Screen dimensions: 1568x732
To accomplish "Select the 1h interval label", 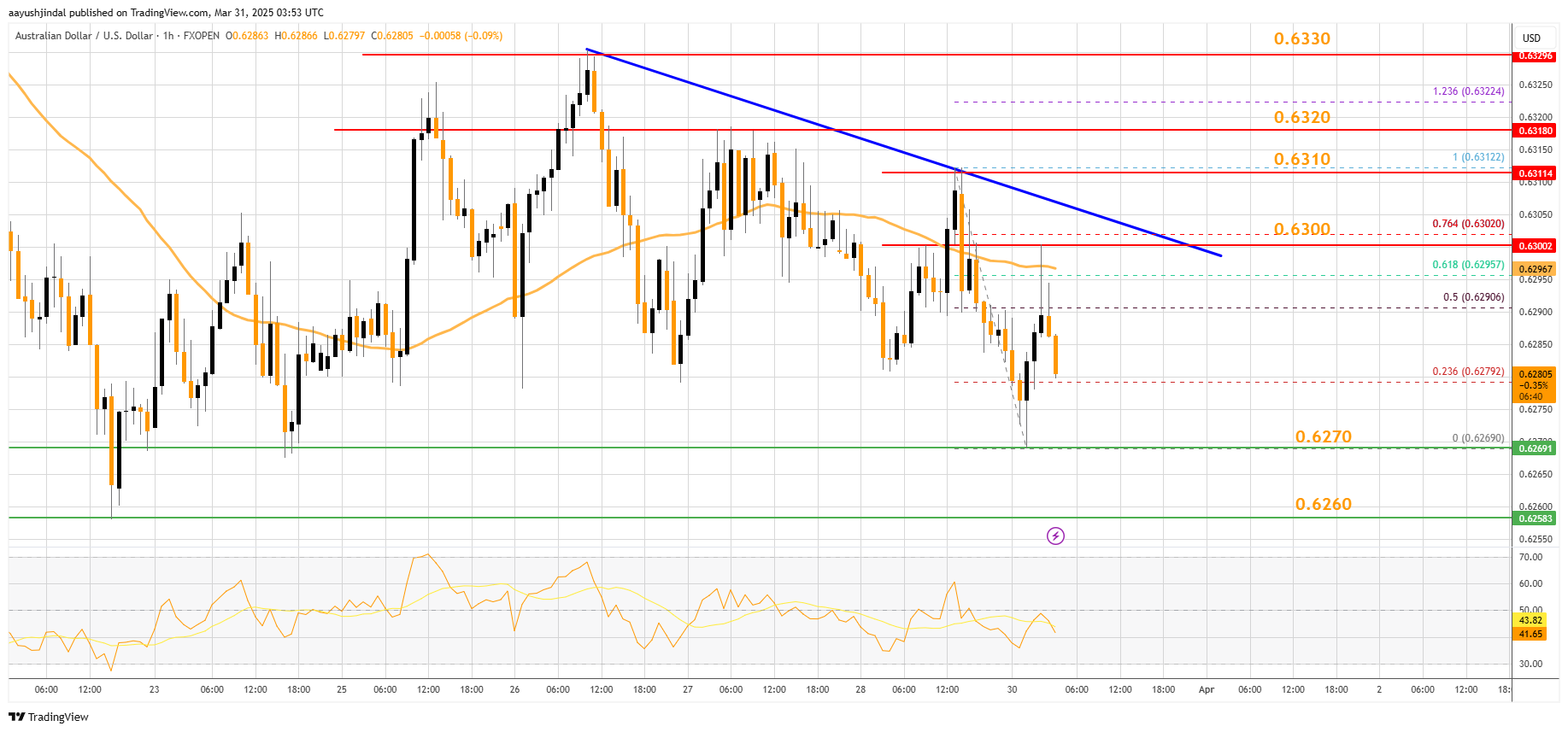I will pyautogui.click(x=168, y=36).
